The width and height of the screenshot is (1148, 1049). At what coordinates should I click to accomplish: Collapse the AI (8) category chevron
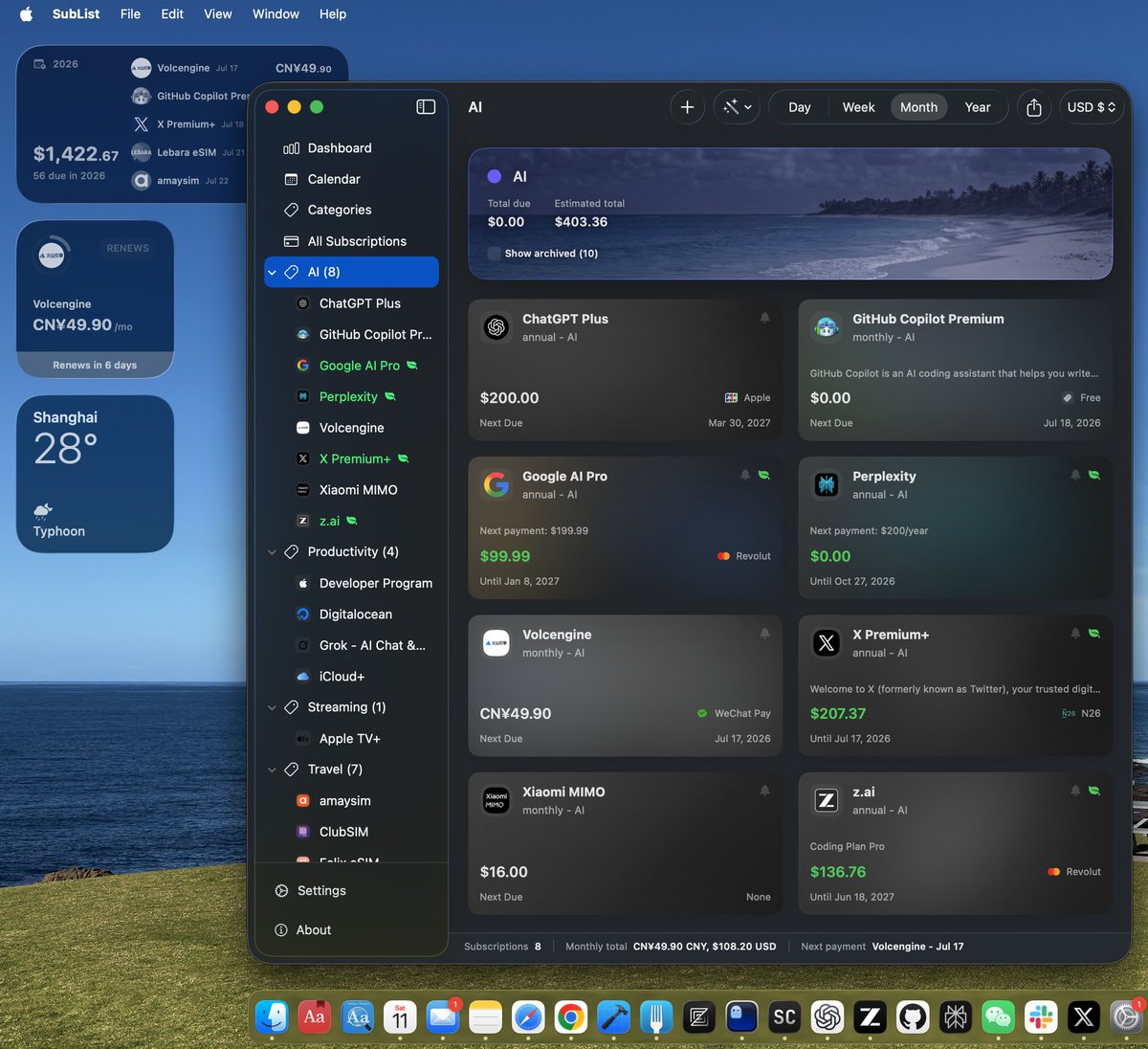[x=272, y=273]
